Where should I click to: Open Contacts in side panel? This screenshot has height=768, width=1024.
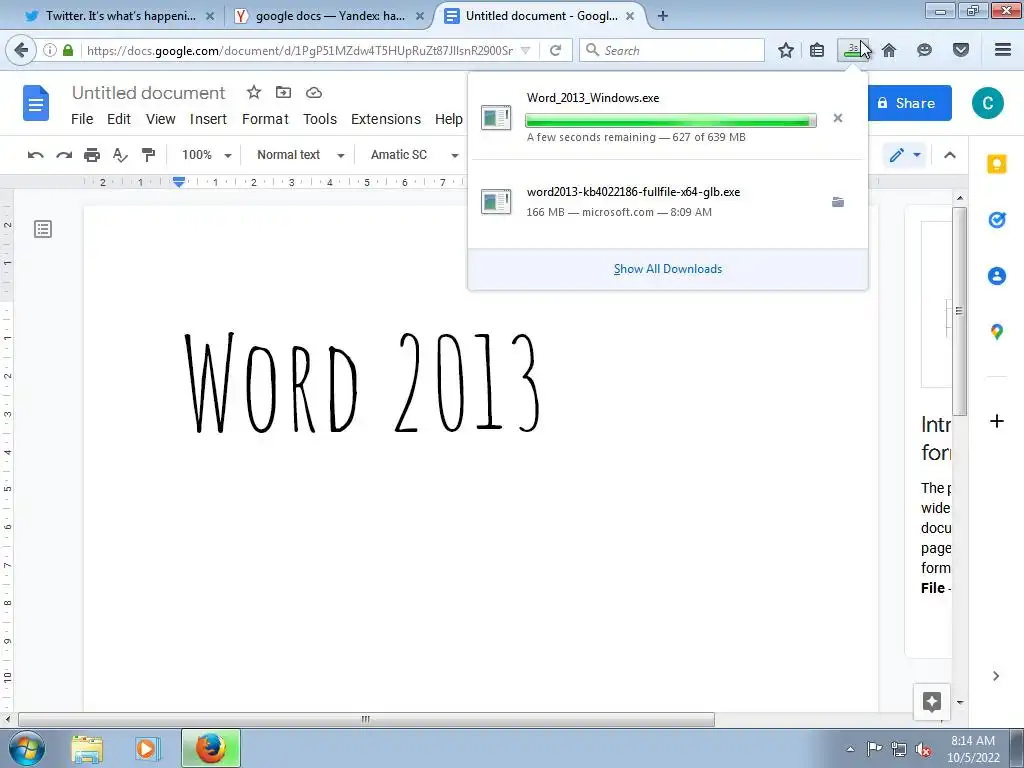click(997, 276)
